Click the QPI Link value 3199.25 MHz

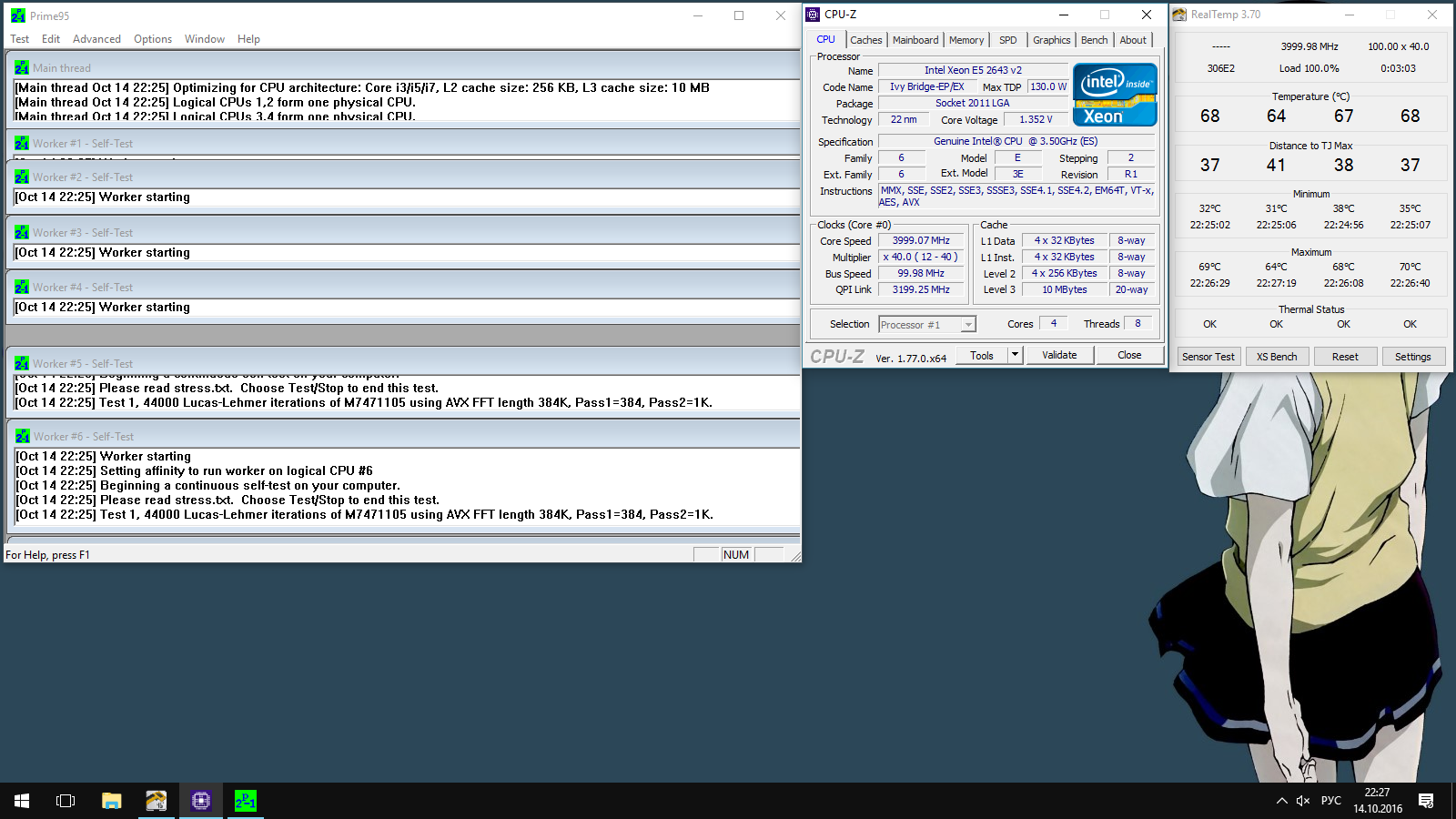coord(921,289)
